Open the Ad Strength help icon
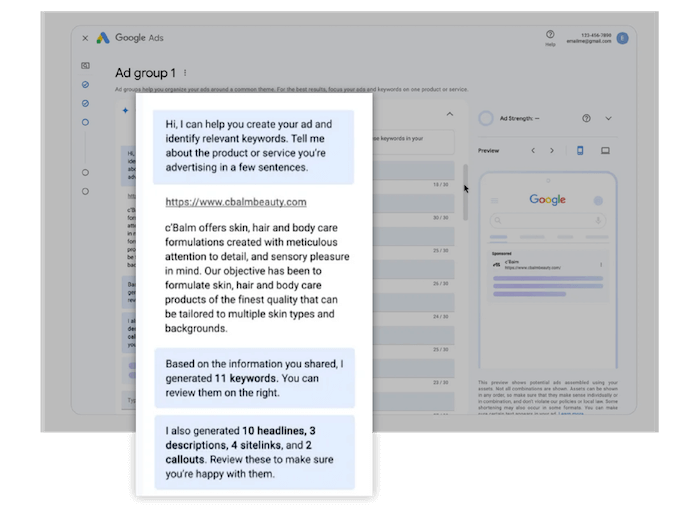This screenshot has width=680, height=517. [x=586, y=118]
